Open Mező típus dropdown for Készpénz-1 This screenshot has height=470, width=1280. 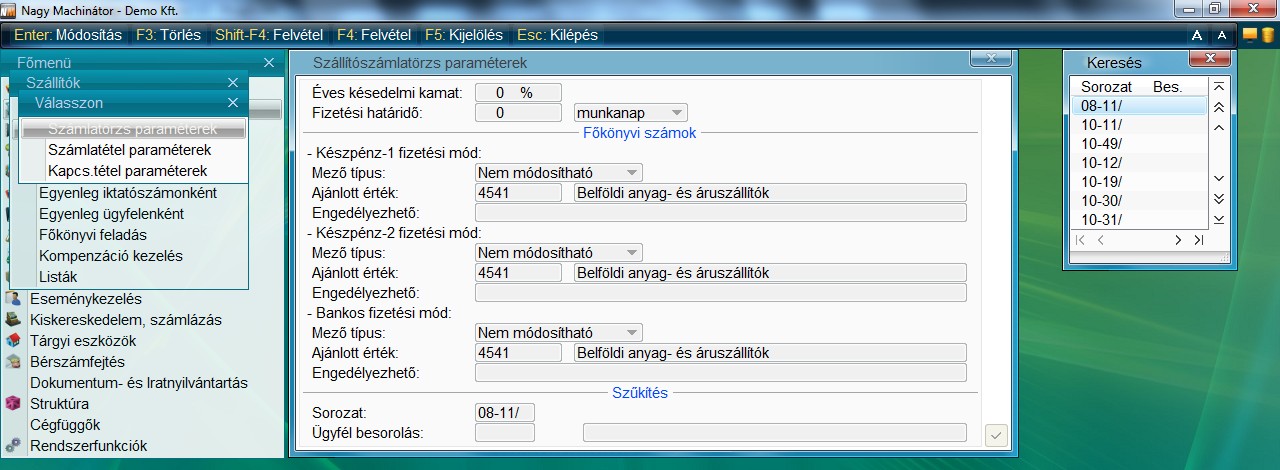(x=559, y=172)
